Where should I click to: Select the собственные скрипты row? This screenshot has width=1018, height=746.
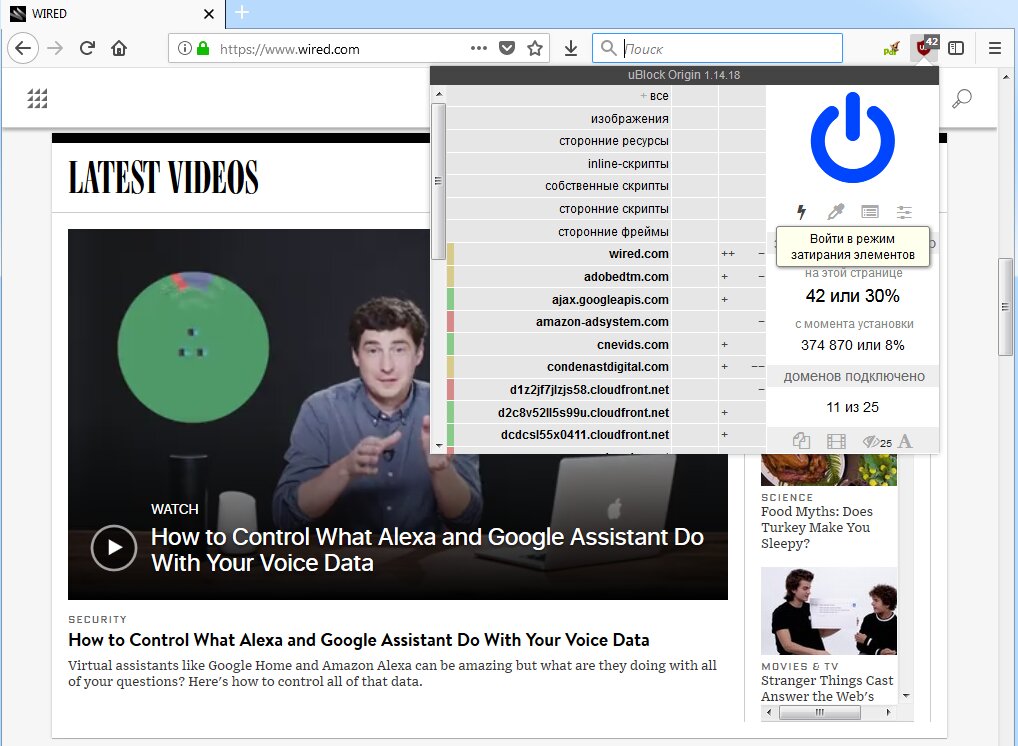[558, 186]
